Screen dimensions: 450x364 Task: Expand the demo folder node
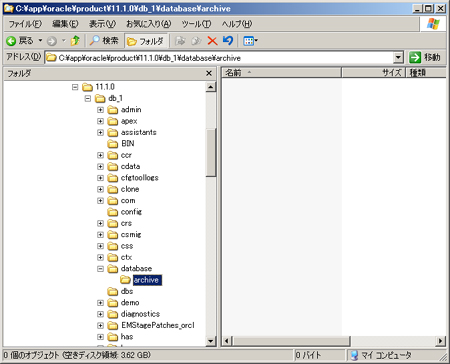[x=100, y=302]
